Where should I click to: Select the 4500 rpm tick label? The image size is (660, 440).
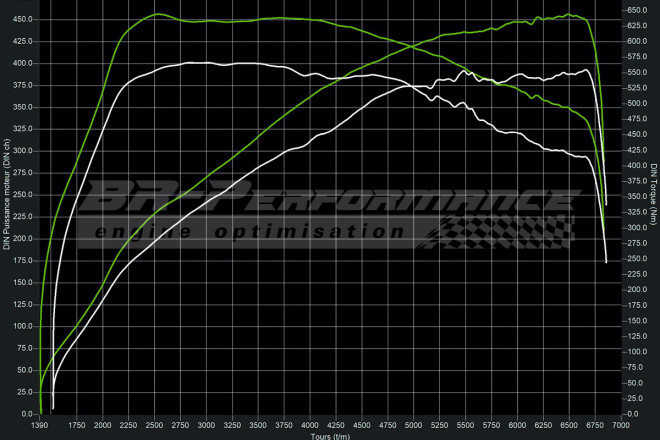click(x=362, y=425)
